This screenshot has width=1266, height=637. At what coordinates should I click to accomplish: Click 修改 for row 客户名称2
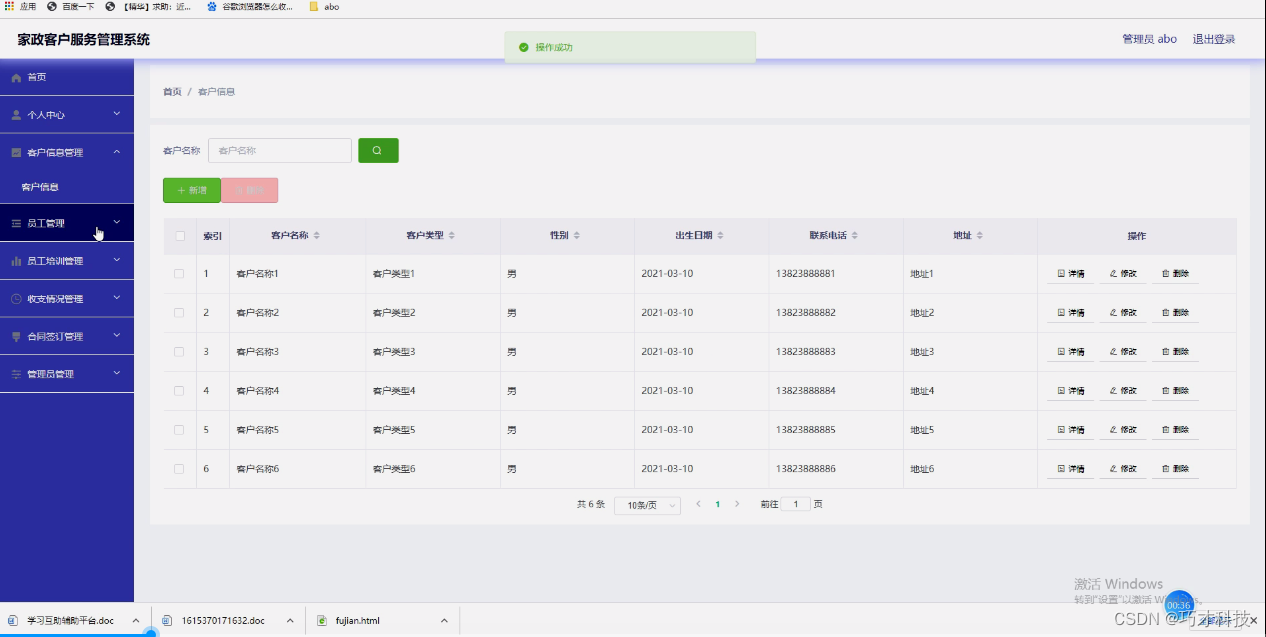[x=1123, y=313]
